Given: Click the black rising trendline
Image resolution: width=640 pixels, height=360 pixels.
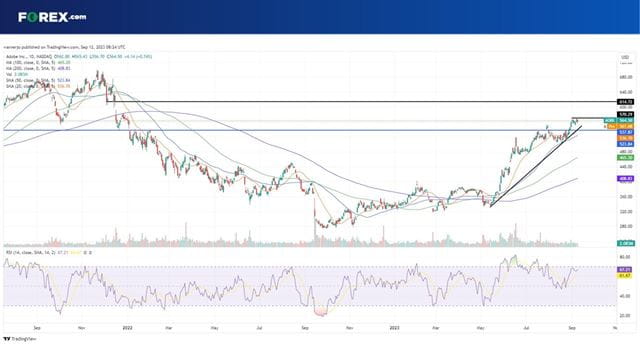Looking at the screenshot, I should (536, 167).
